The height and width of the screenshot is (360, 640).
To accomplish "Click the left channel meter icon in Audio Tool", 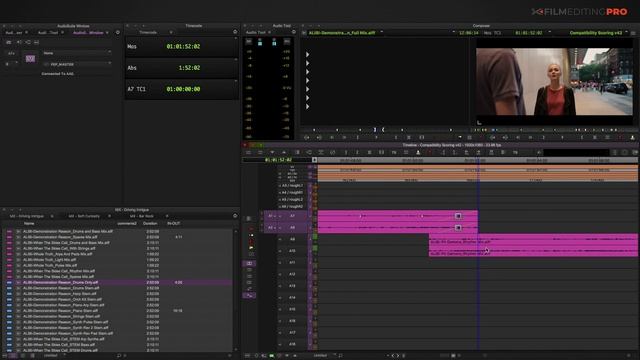I will (x=260, y=42).
